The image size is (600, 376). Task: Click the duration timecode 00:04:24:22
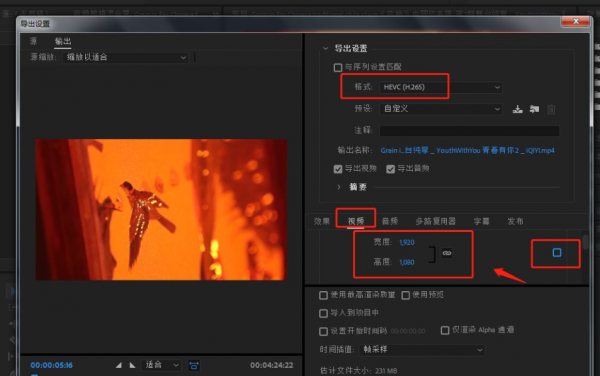272,365
